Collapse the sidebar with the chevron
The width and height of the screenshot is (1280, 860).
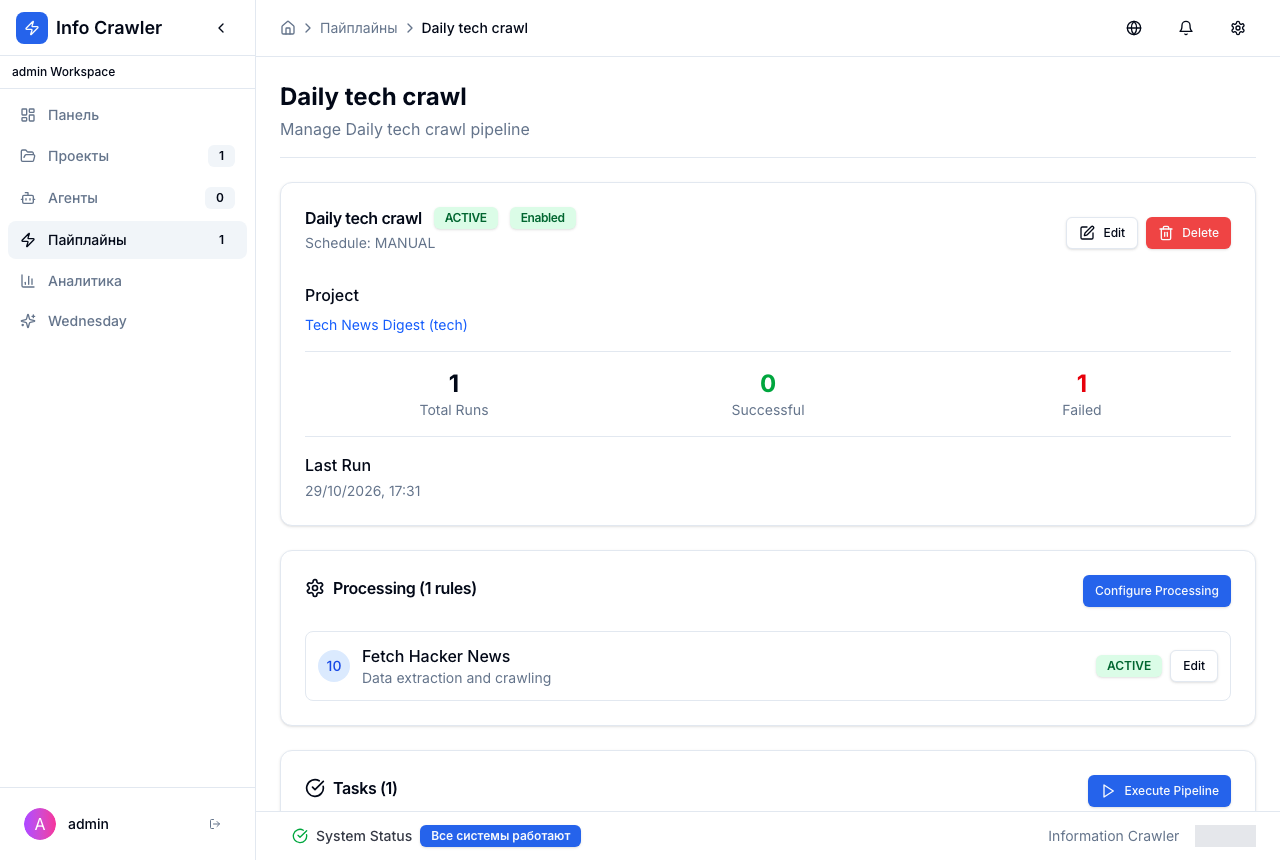click(x=221, y=28)
